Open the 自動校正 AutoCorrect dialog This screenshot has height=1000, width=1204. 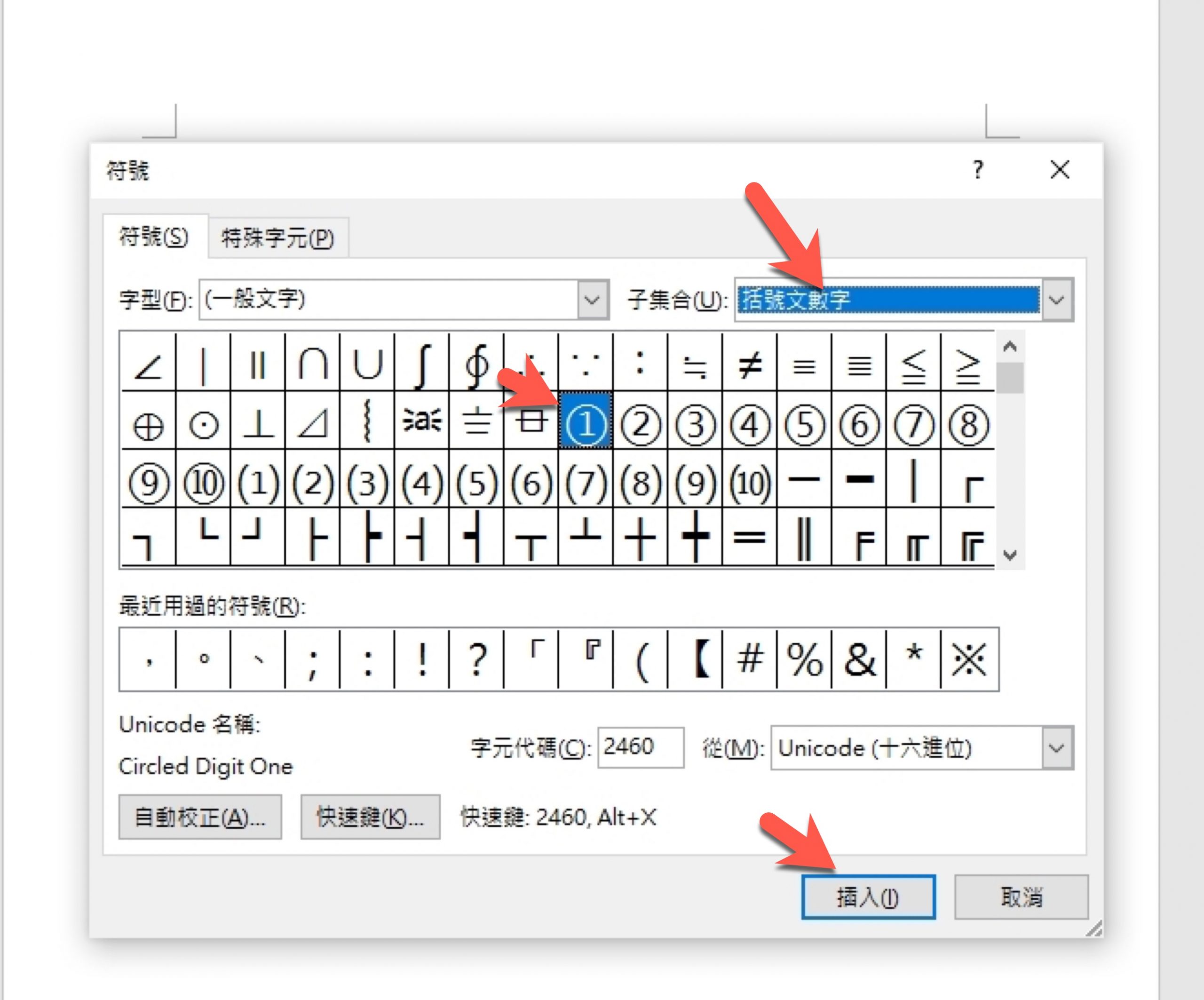[x=199, y=817]
